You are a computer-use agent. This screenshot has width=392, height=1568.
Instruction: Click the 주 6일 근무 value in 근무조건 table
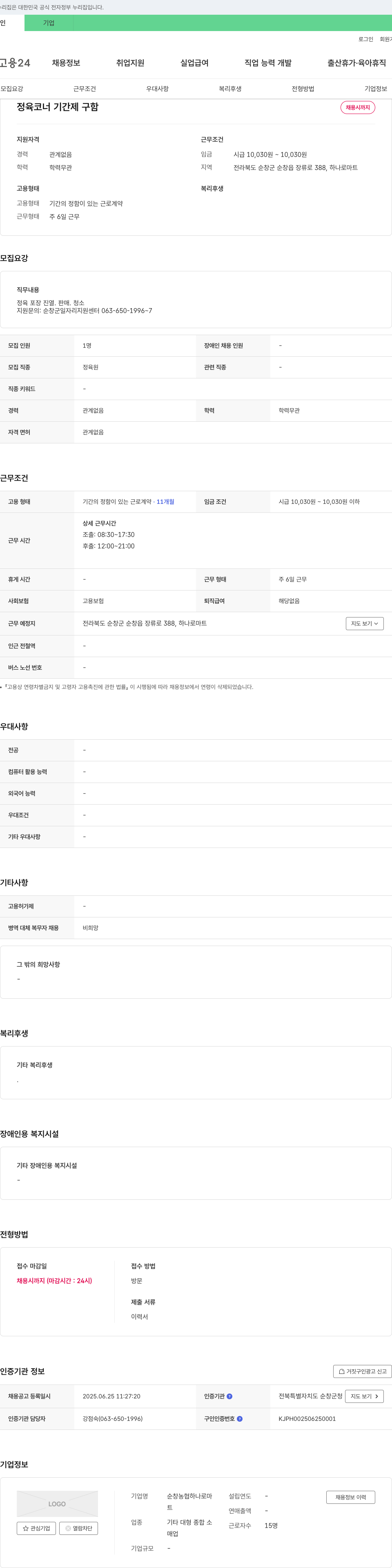pos(292,579)
